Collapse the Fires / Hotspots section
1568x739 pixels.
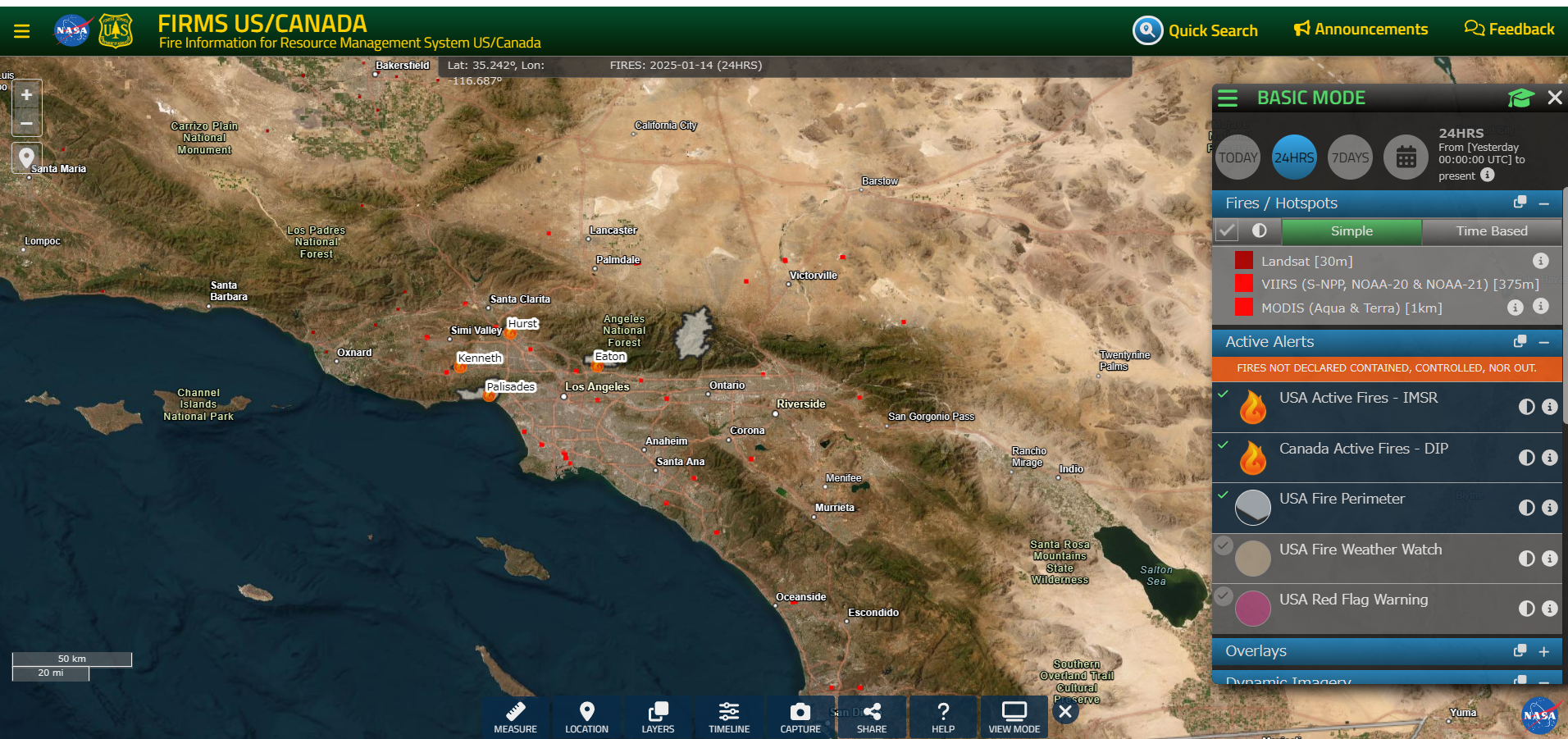[x=1543, y=203]
